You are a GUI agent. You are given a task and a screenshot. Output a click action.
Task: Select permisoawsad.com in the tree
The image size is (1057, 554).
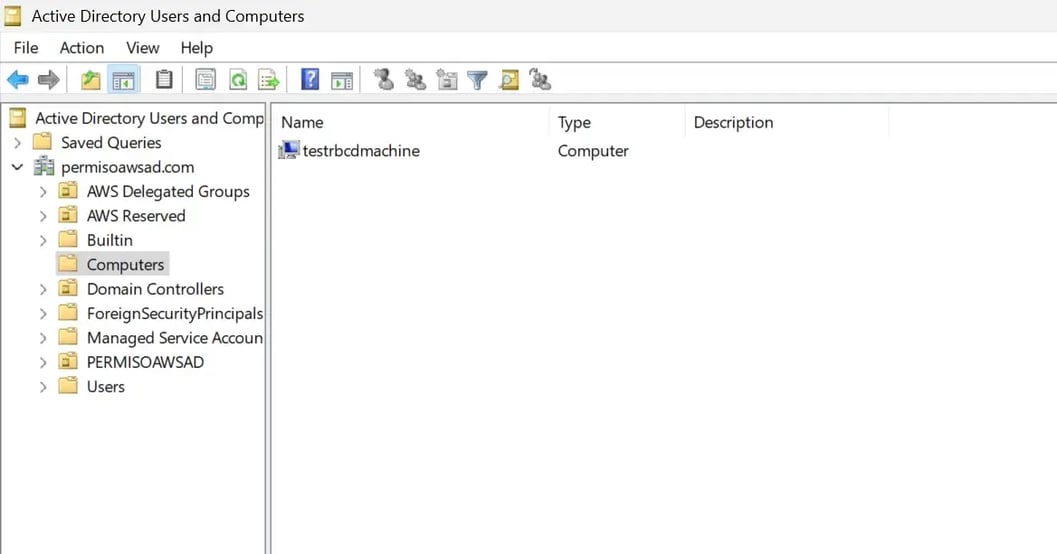[x=127, y=167]
